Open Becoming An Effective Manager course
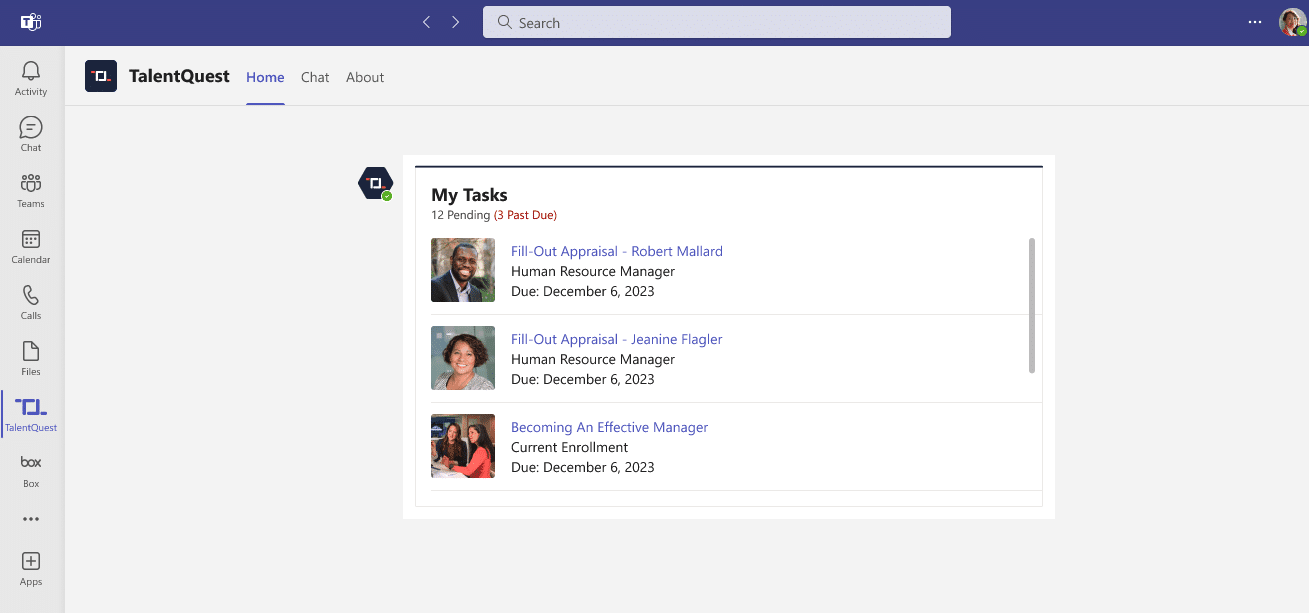Viewport: 1309px width, 613px height. click(609, 427)
